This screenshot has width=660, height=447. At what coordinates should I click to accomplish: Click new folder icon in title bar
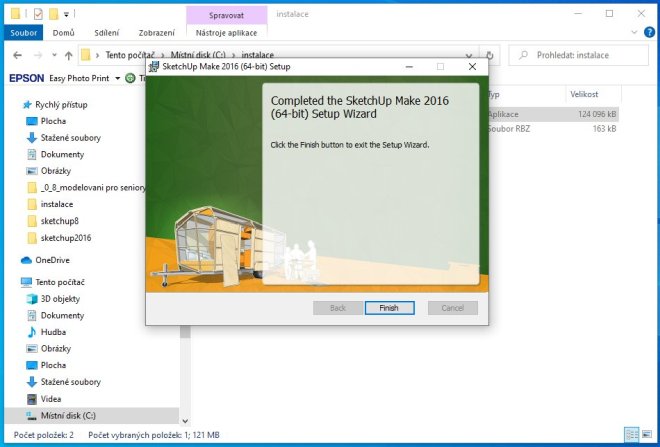point(53,14)
